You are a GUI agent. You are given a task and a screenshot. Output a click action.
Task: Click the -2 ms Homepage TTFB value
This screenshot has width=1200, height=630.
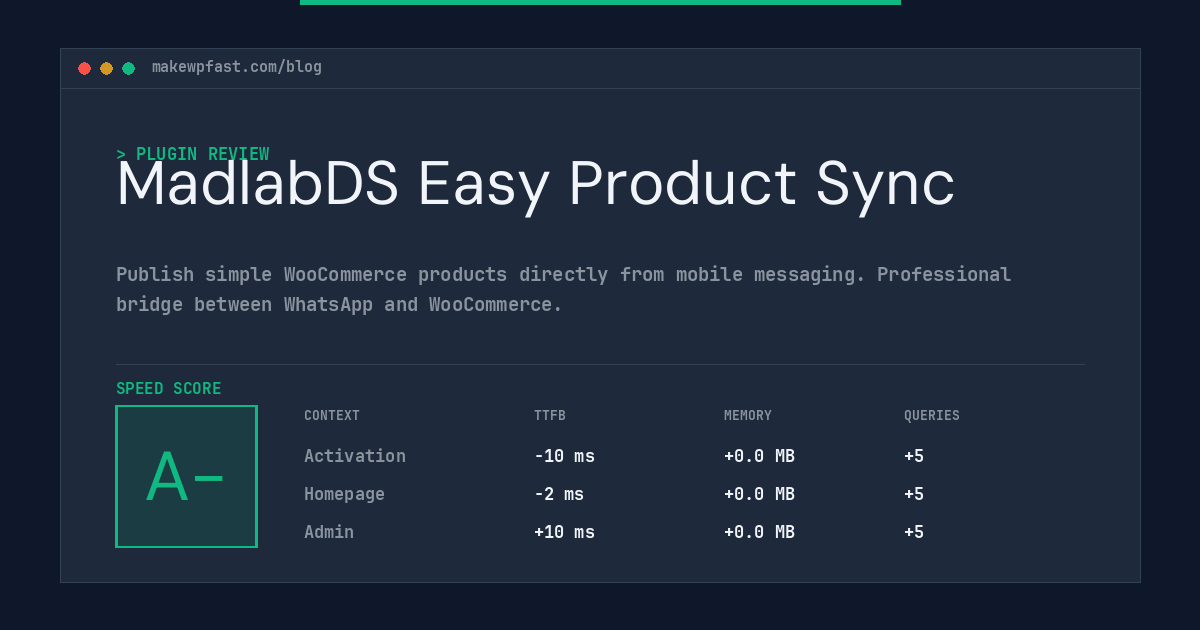pos(559,494)
